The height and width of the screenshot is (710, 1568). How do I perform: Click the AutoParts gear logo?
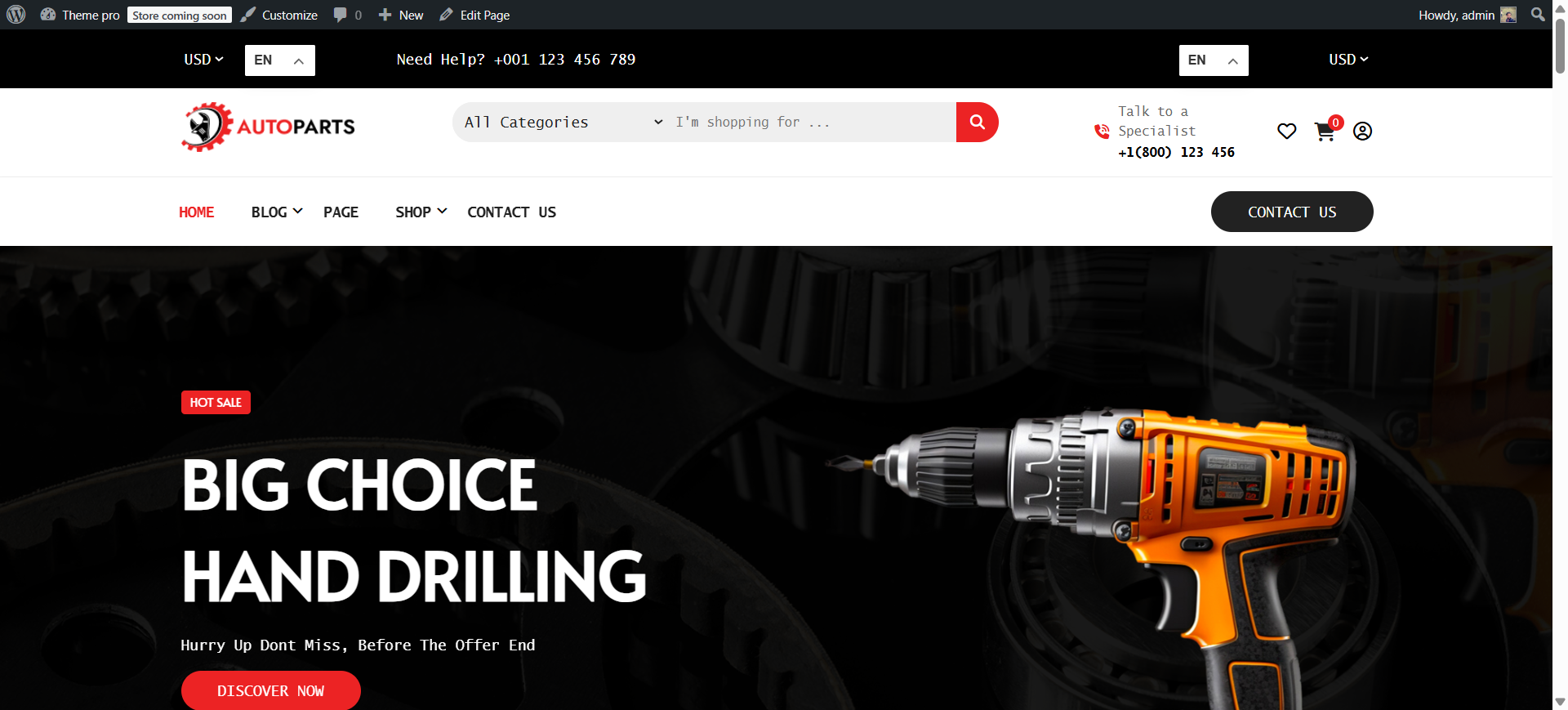click(268, 127)
